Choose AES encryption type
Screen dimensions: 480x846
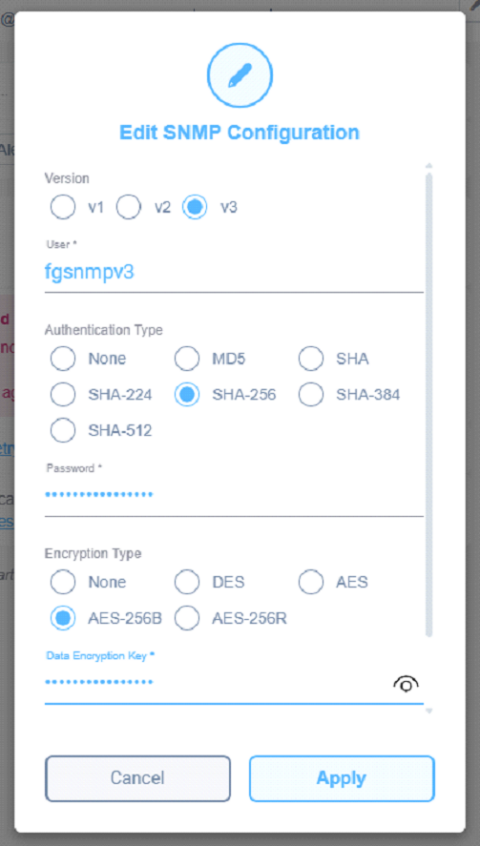click(311, 582)
